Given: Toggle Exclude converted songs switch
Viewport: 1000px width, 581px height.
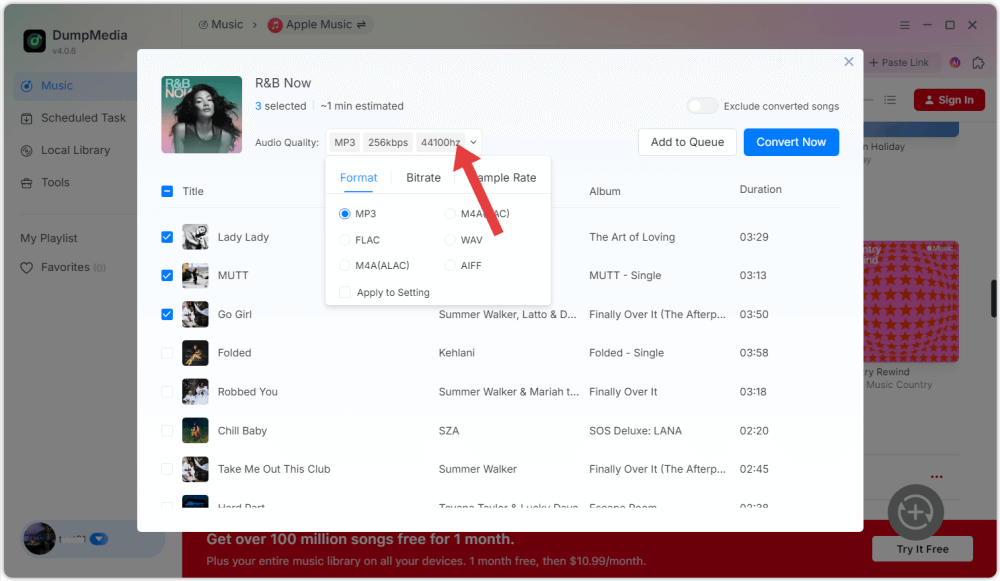Looking at the screenshot, I should pos(702,106).
